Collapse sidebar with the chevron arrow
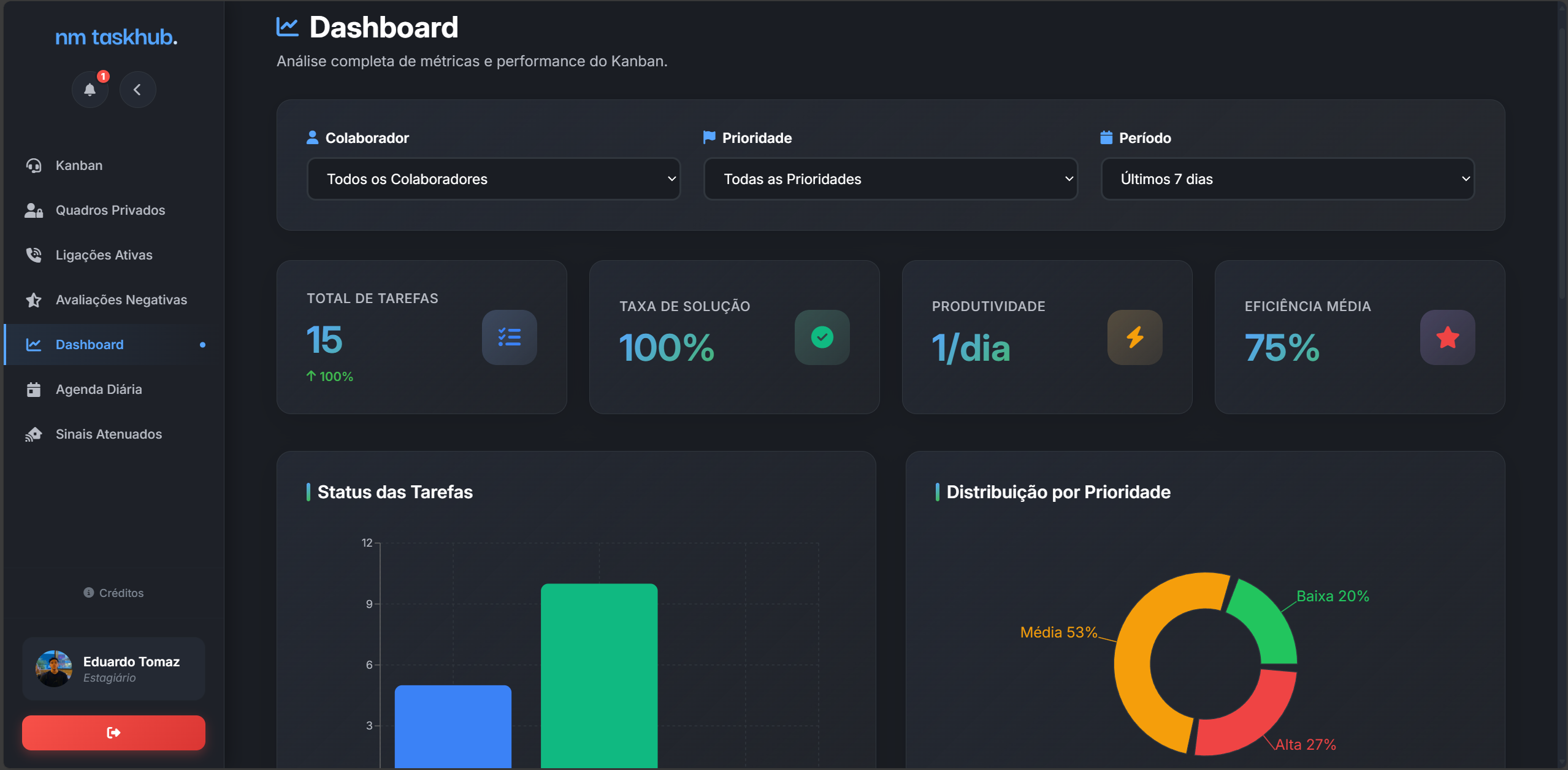Screen dimensions: 1568x770 click(x=137, y=90)
